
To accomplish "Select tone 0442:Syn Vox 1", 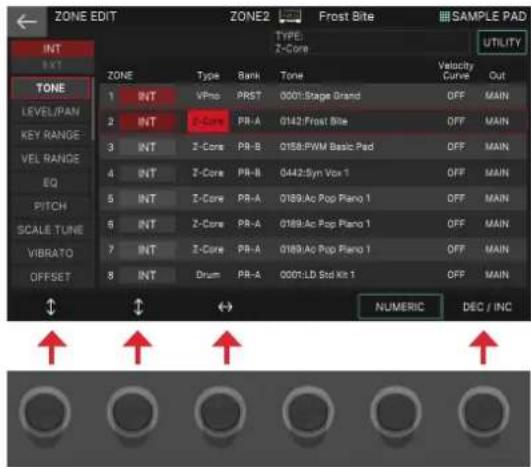I will coord(314,173).
